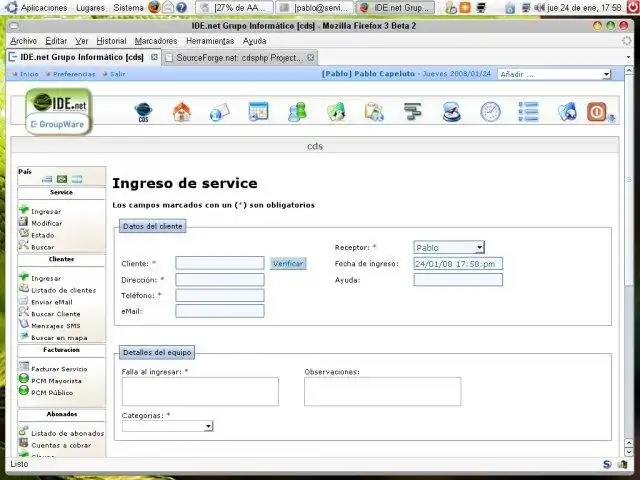Open the Lugares panel menu
This screenshot has width=640, height=480.
coord(90,7)
